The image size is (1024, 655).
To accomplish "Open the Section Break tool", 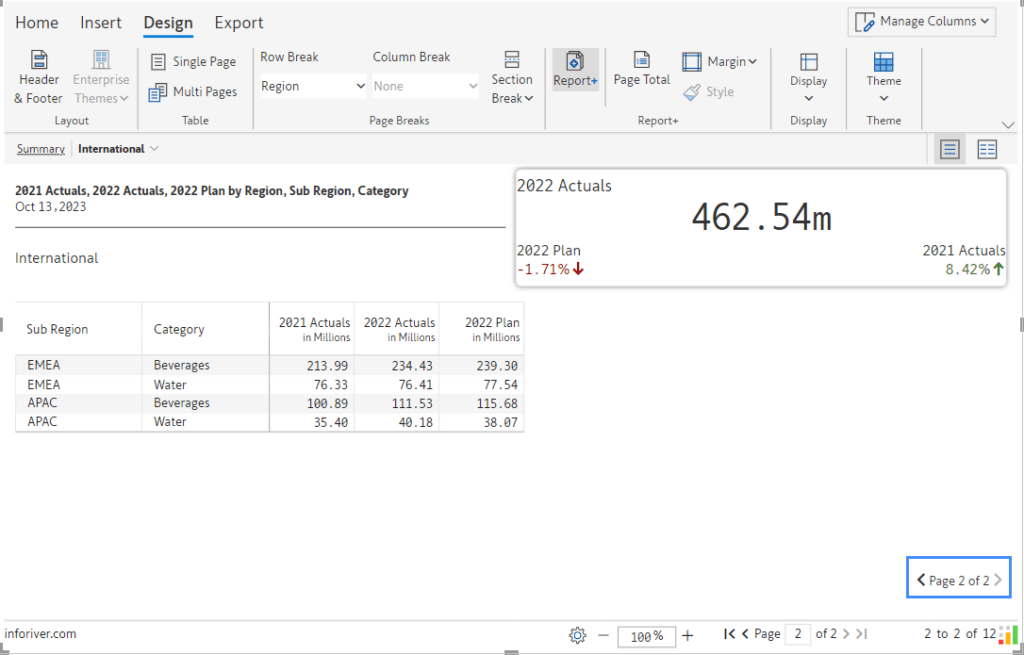I will point(512,78).
